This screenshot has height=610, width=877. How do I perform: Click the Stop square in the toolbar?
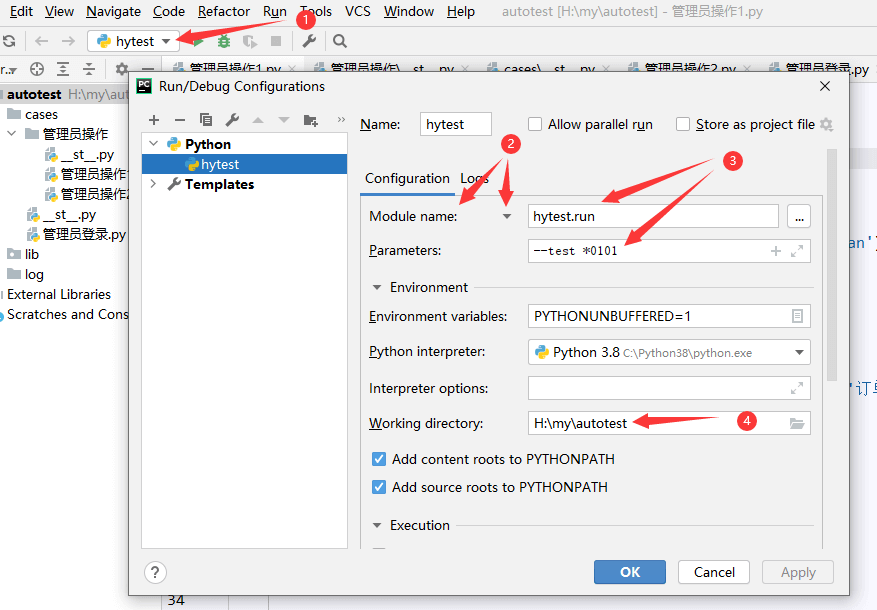[x=276, y=41]
